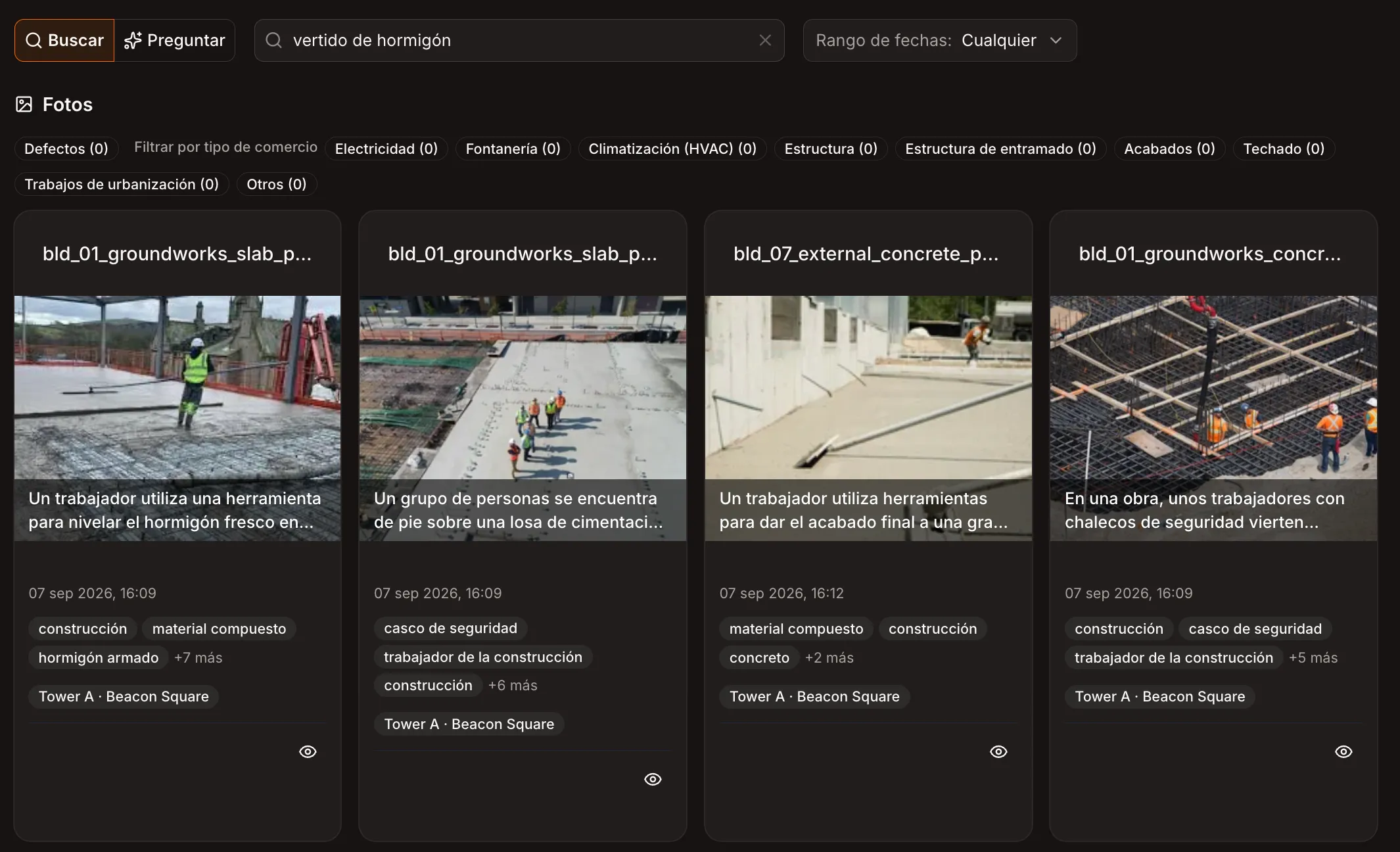Switch to the Preguntar tab
This screenshot has width=1400, height=852.
click(175, 40)
